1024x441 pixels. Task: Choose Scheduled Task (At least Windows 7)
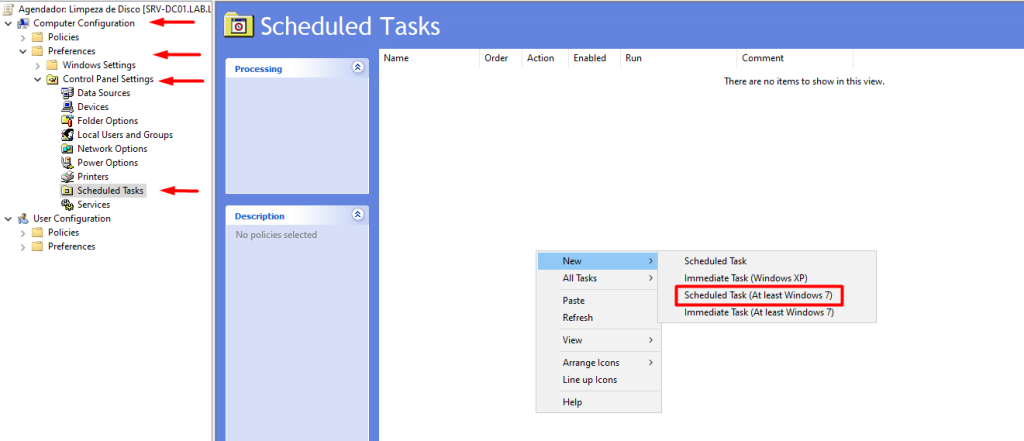[758, 296]
